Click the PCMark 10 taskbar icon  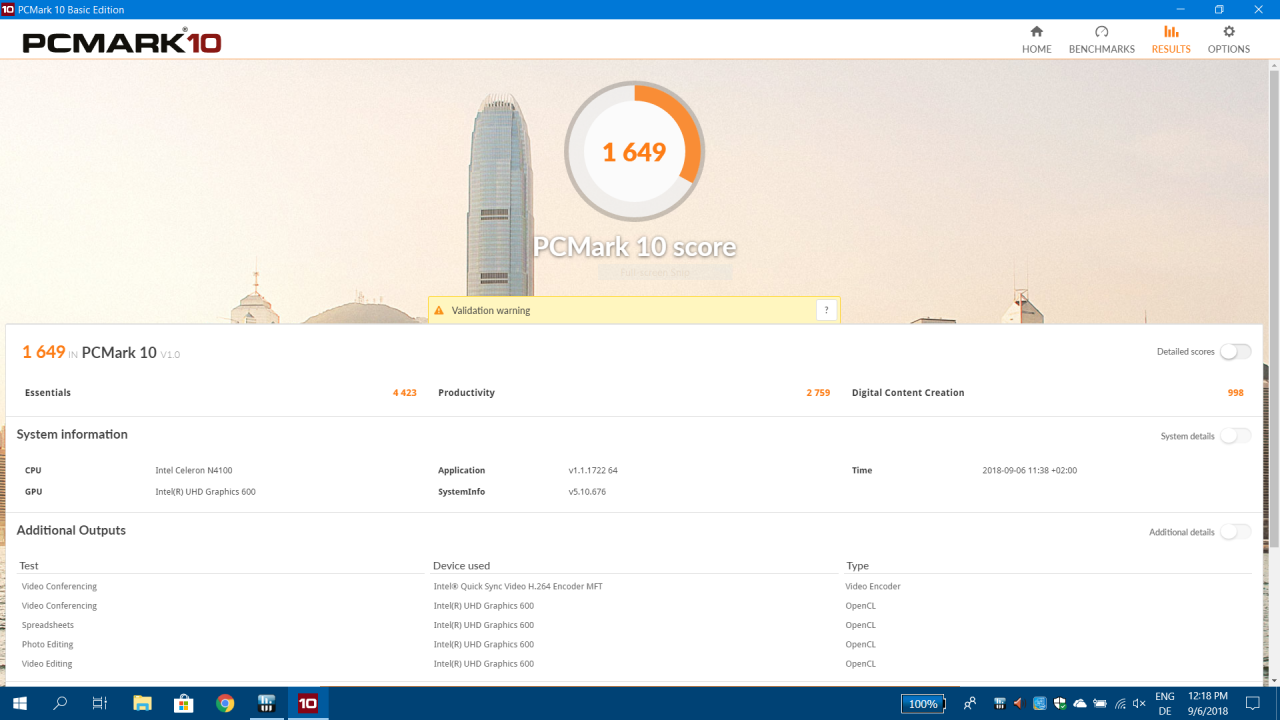pos(308,703)
